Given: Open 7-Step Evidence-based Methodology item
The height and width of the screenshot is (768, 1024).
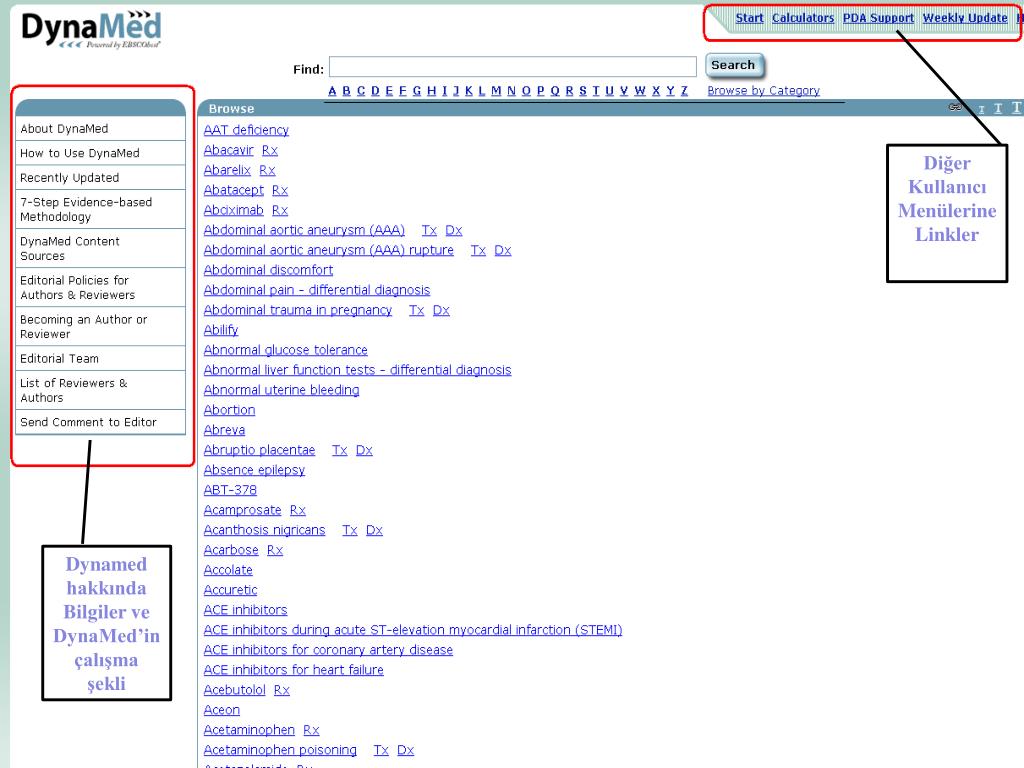Looking at the screenshot, I should [101, 209].
